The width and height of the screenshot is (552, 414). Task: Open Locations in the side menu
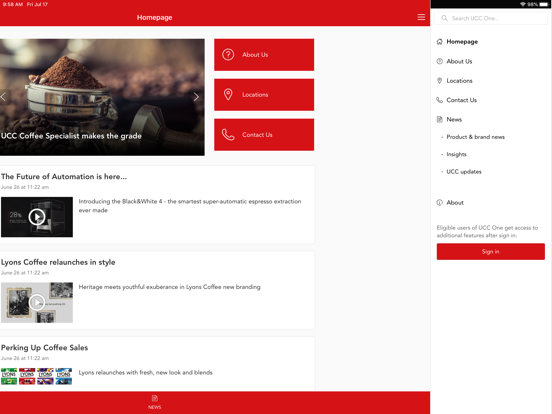click(459, 81)
